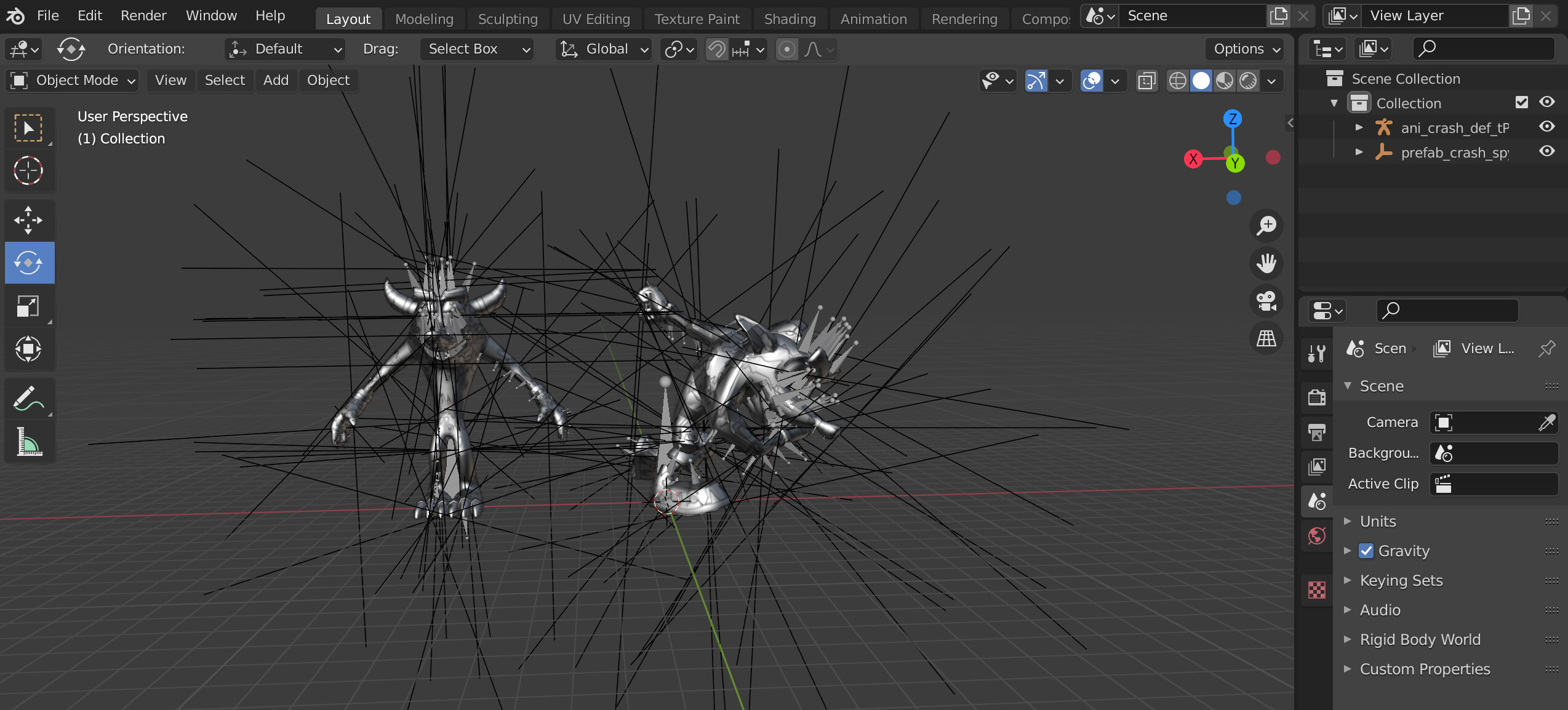The height and width of the screenshot is (710, 1568).
Task: Open the viewport Add menu
Action: point(276,80)
